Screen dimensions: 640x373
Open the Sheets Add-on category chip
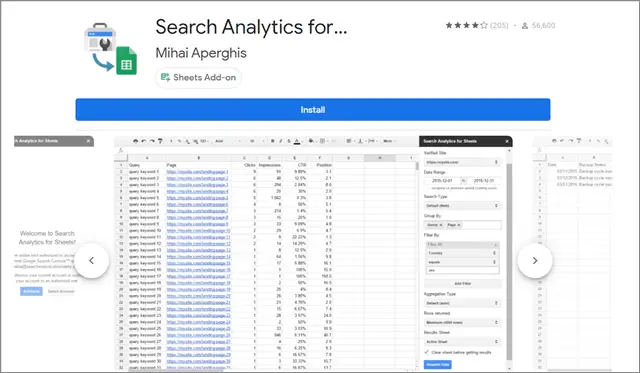[x=198, y=78]
